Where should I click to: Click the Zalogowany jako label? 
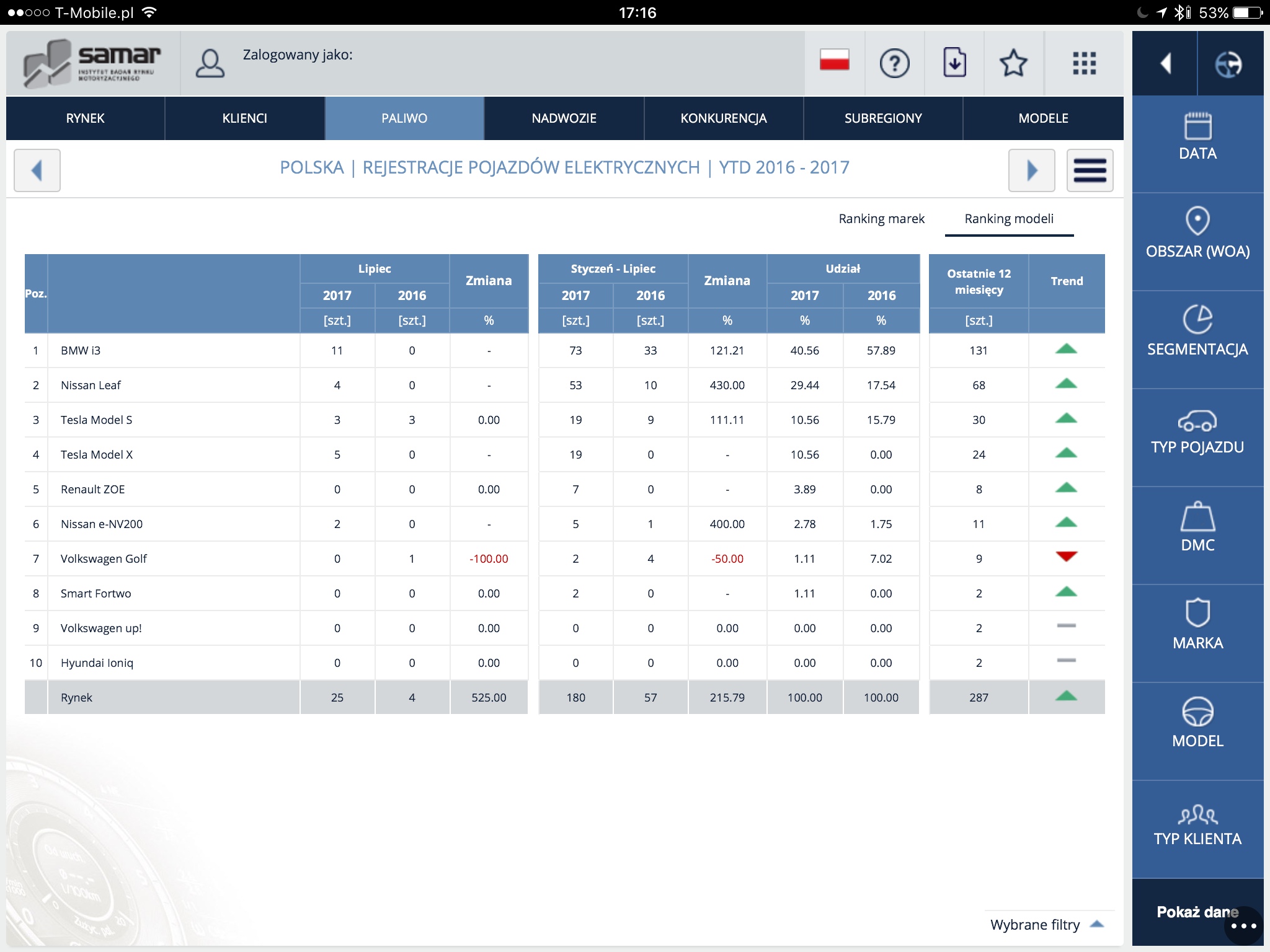[298, 55]
